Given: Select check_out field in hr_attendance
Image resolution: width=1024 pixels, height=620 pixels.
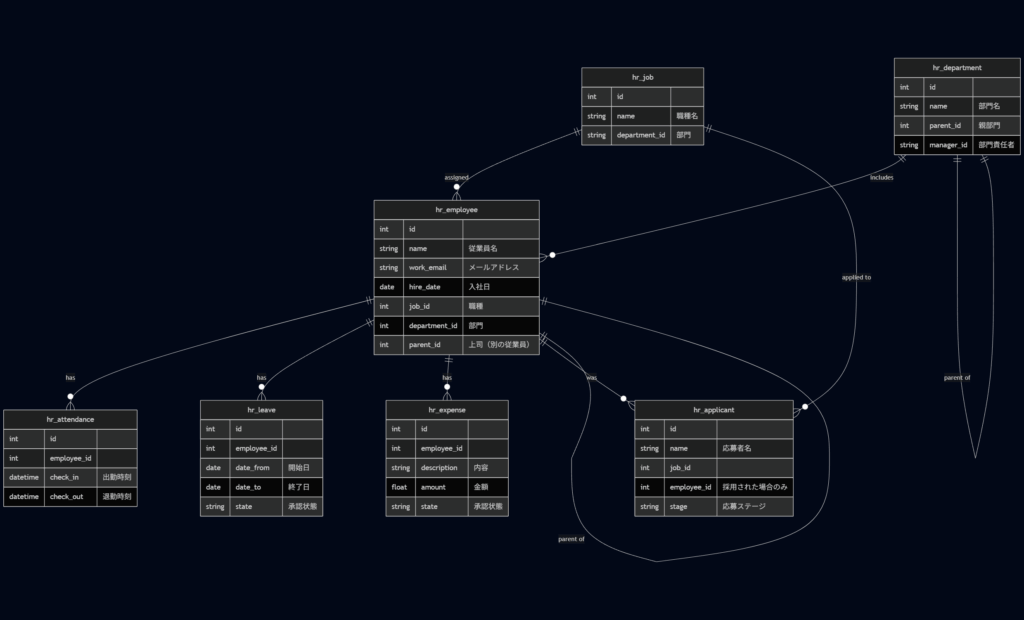Looking at the screenshot, I should point(71,497).
